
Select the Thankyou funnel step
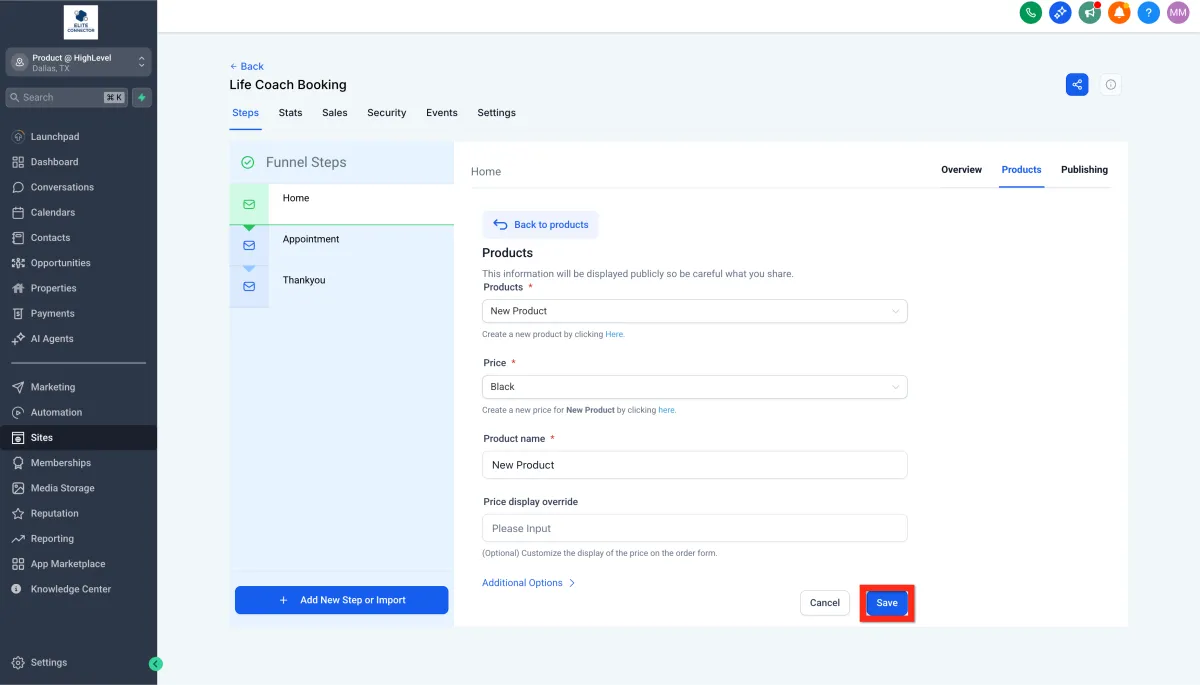(341, 286)
